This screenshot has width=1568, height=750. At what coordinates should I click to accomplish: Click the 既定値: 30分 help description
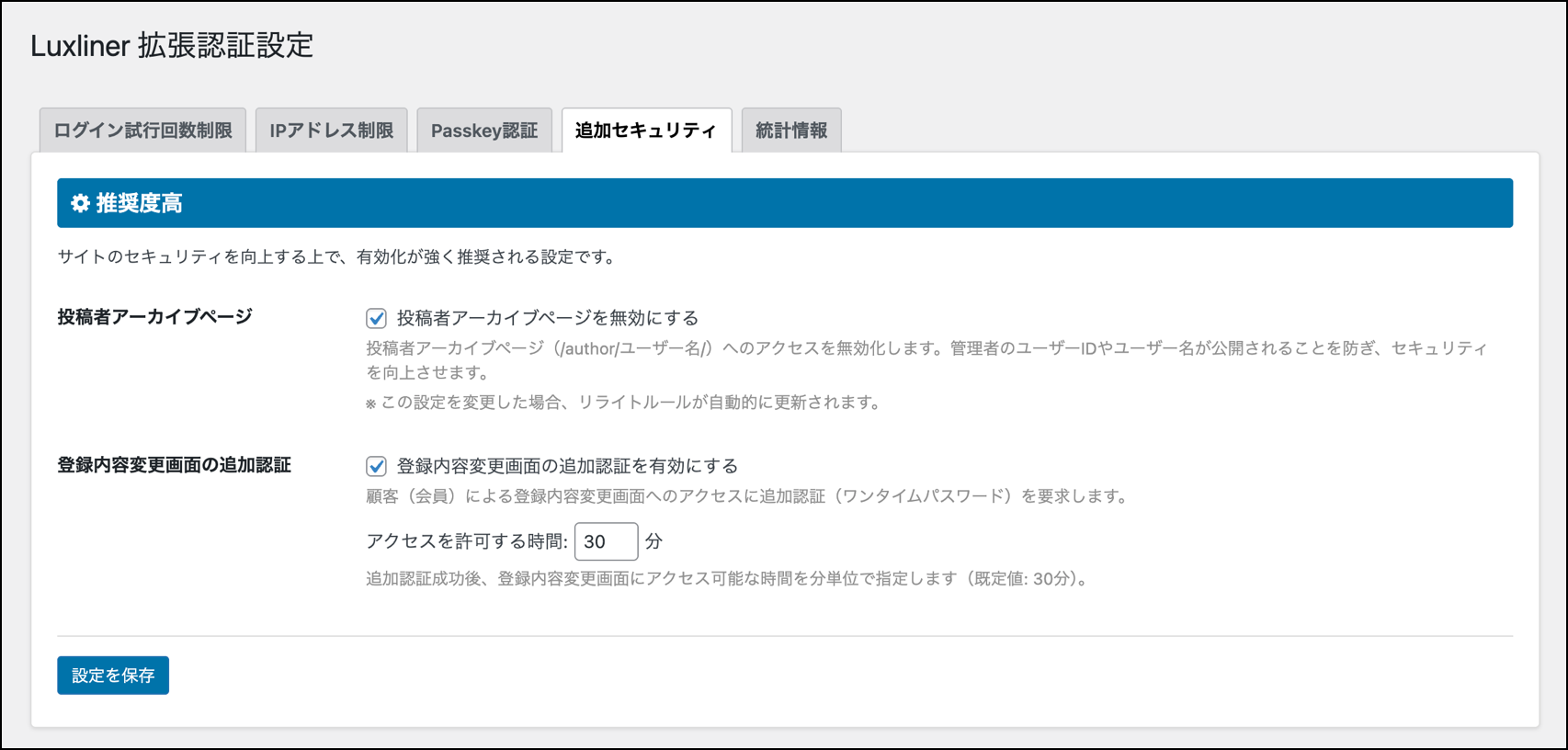pyautogui.click(x=726, y=579)
